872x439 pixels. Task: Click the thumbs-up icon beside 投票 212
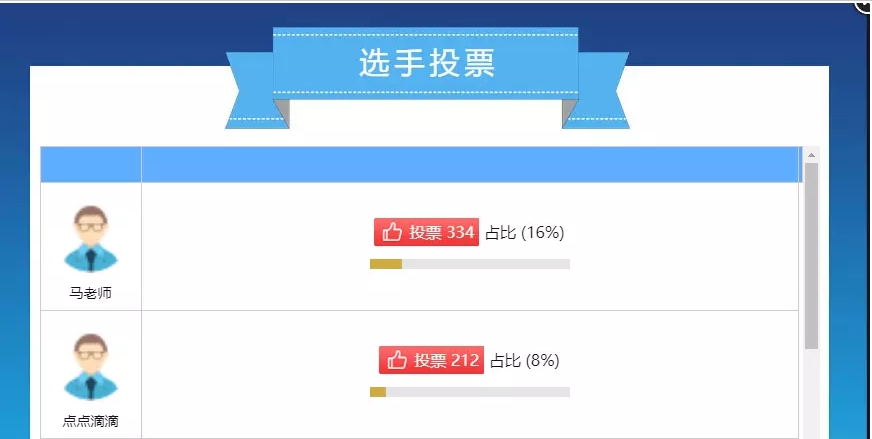397,360
